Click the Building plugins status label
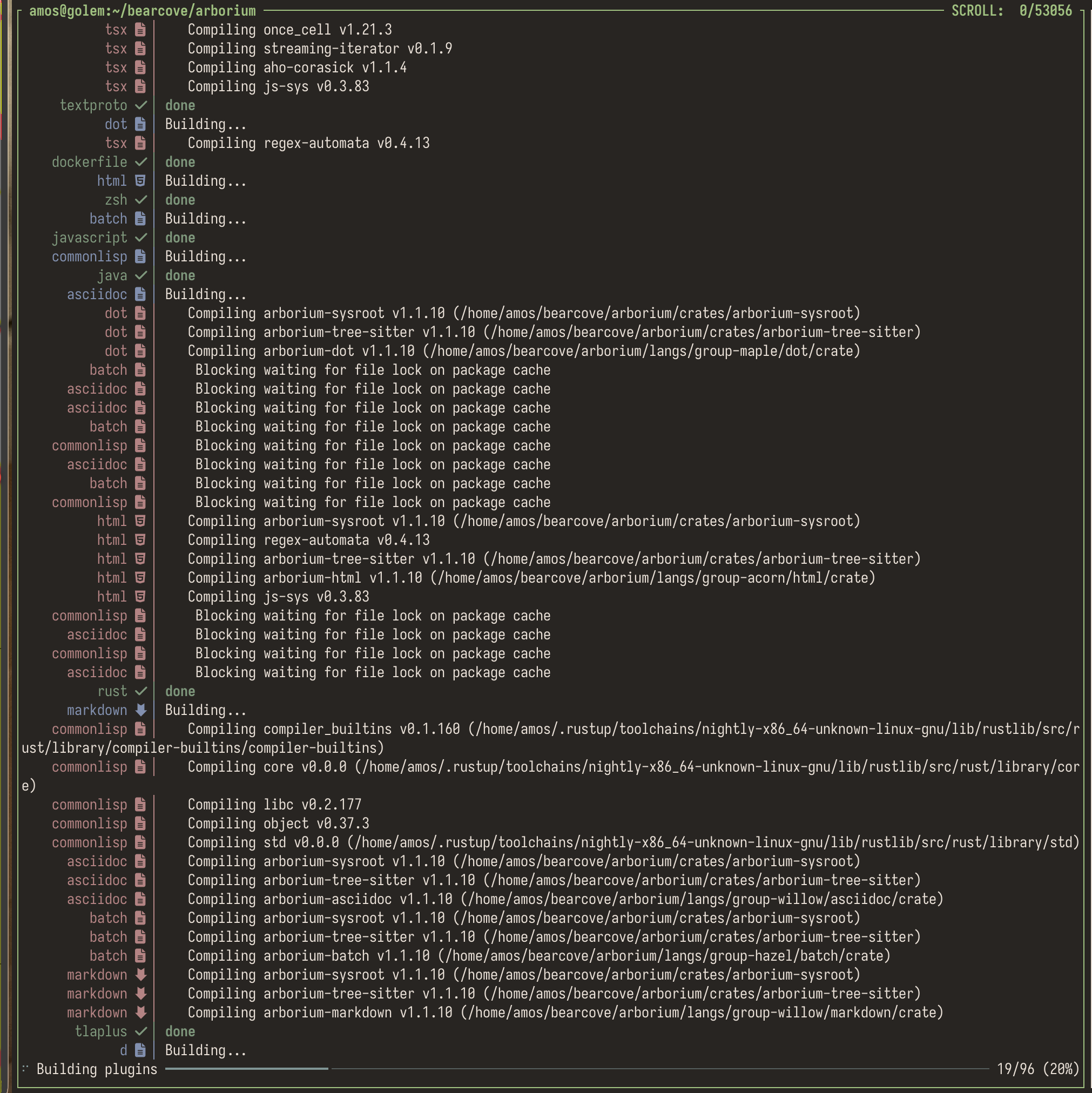 [96, 1069]
